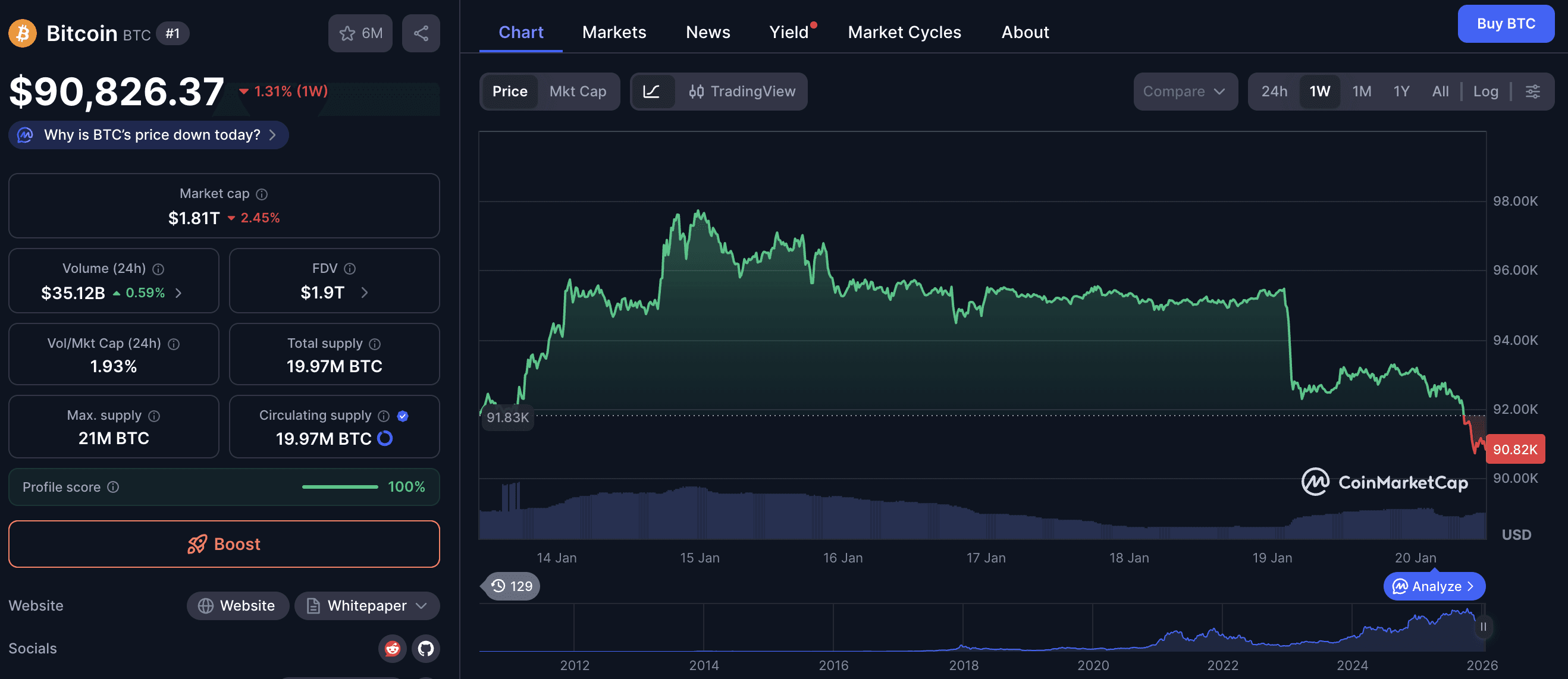1568x679 pixels.
Task: Select the line chart view icon
Action: 653,91
